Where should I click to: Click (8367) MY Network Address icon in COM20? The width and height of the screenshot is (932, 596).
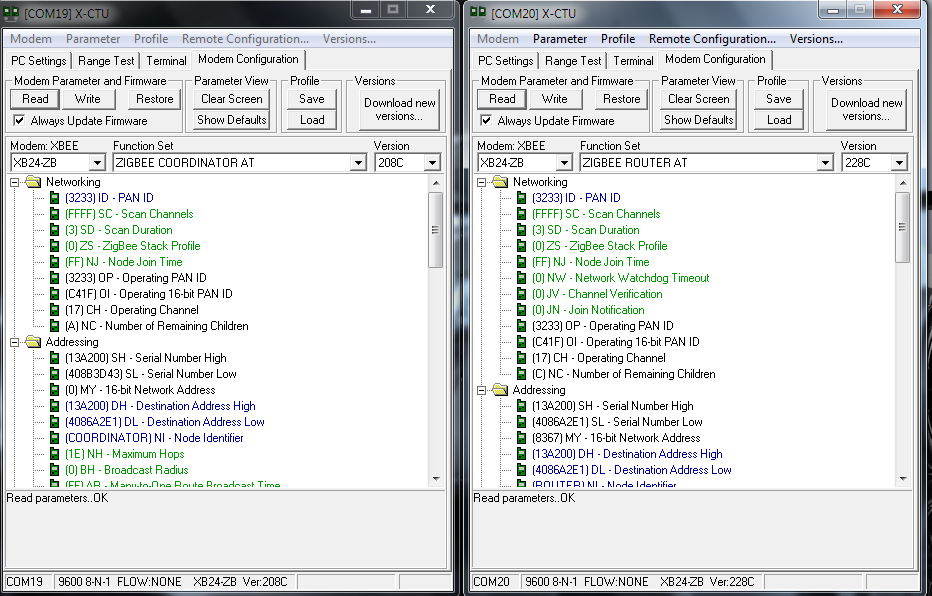pyautogui.click(x=521, y=439)
